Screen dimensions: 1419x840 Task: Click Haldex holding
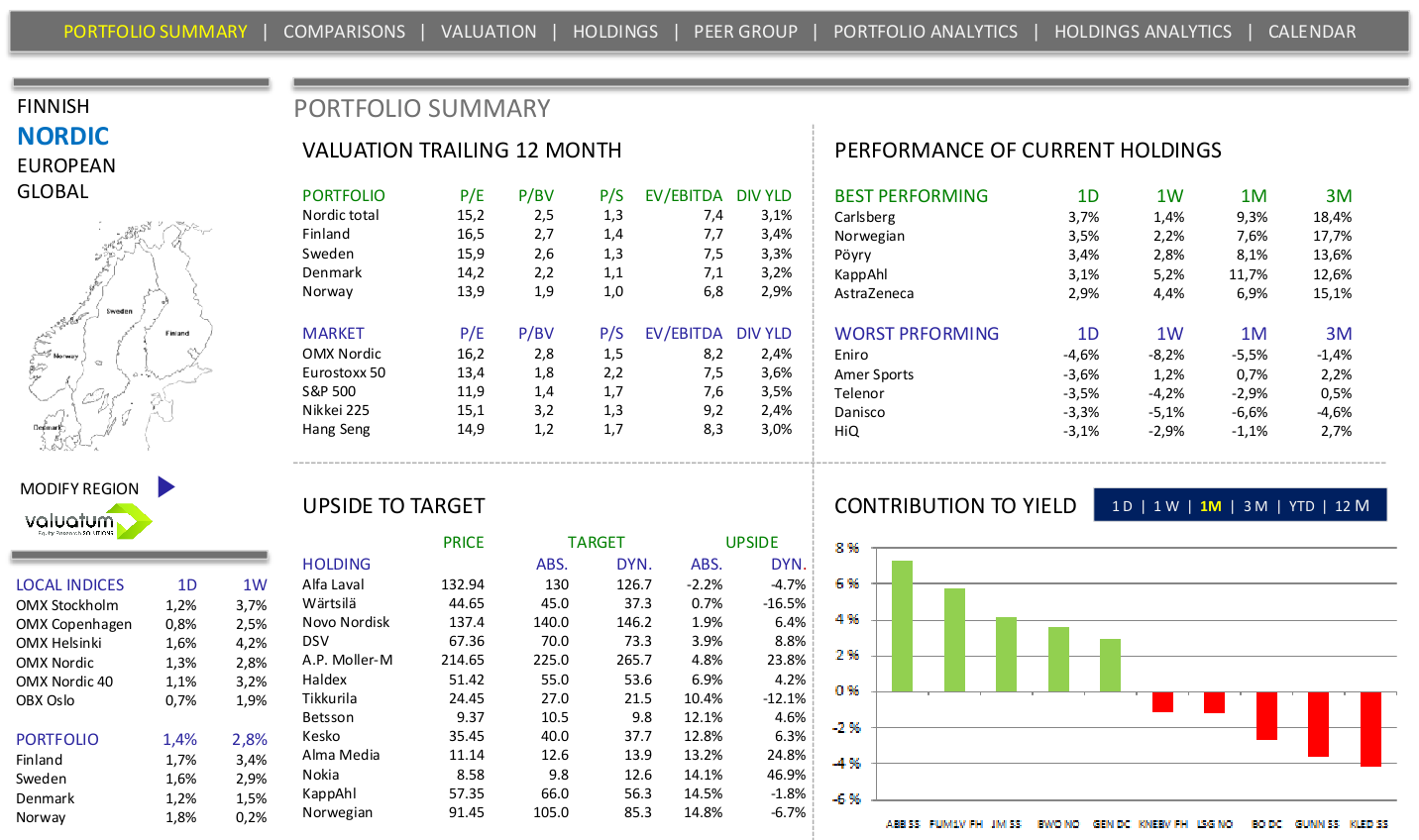point(324,680)
